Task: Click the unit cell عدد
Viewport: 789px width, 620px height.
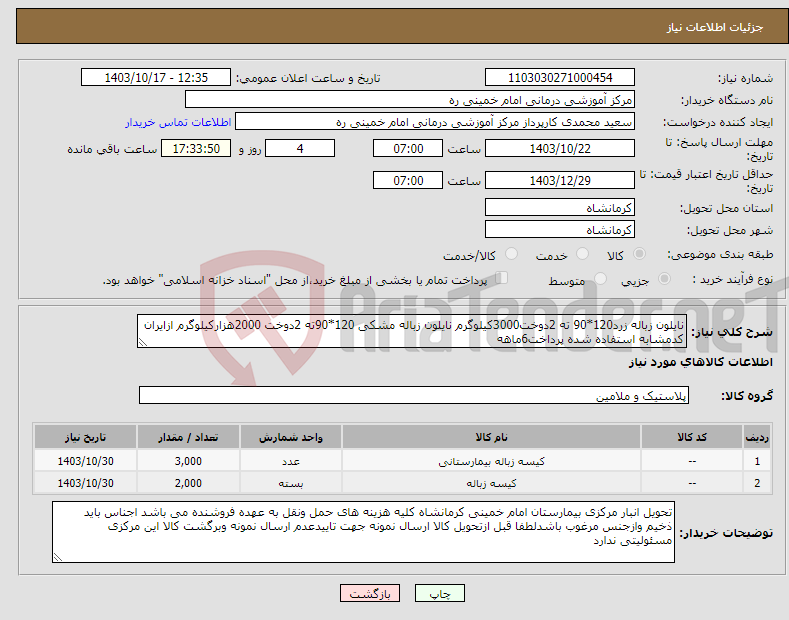Action: pyautogui.click(x=291, y=461)
